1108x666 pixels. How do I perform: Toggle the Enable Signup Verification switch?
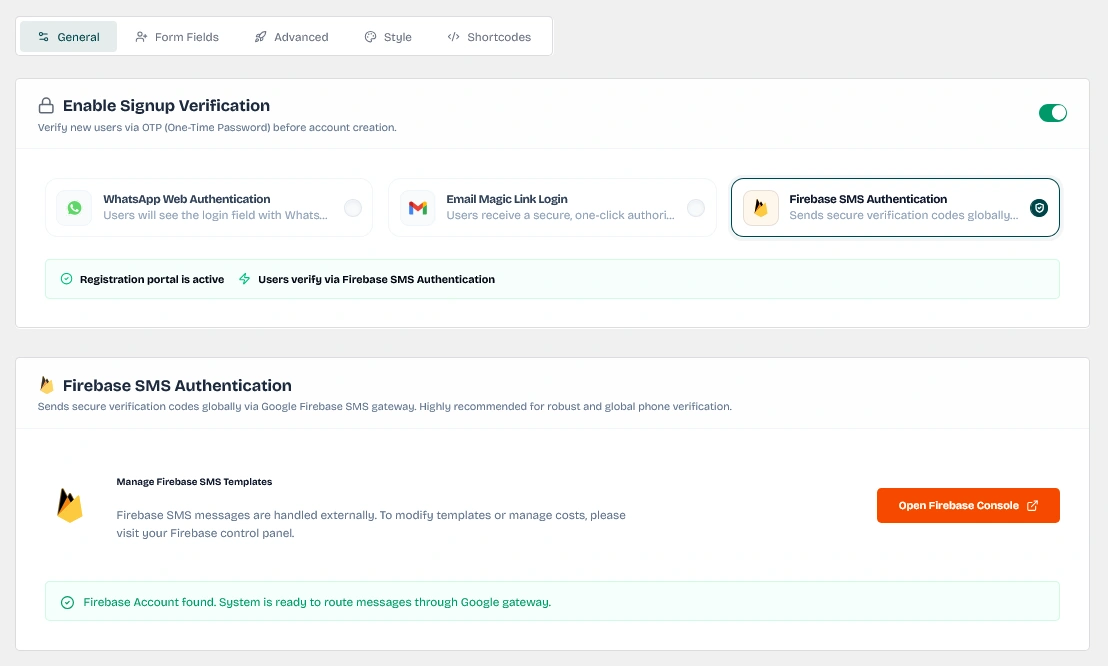coord(1052,113)
